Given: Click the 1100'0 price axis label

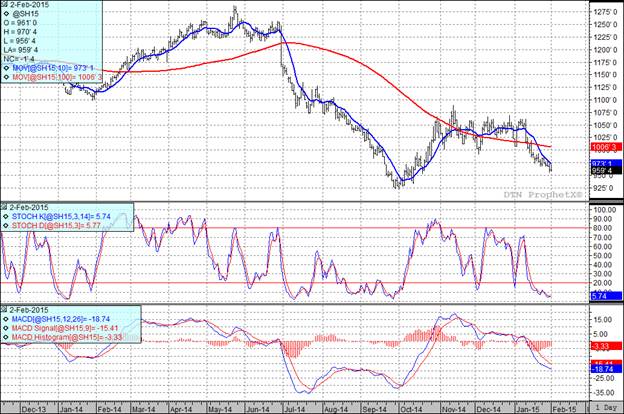Looking at the screenshot, I should point(604,100).
